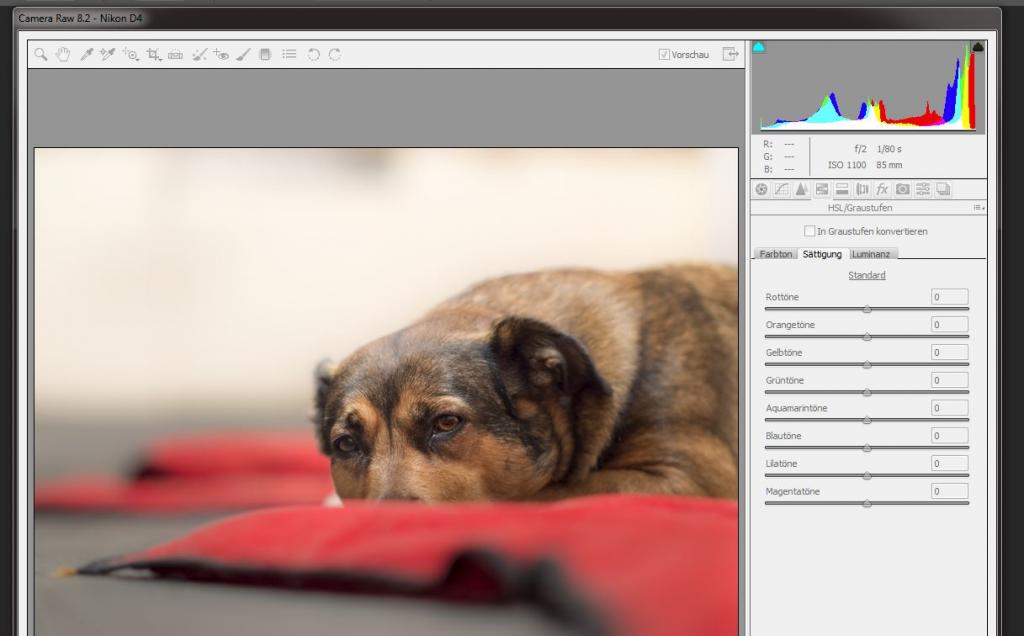Select the Zoom tool
The image size is (1024, 636).
pyautogui.click(x=41, y=55)
